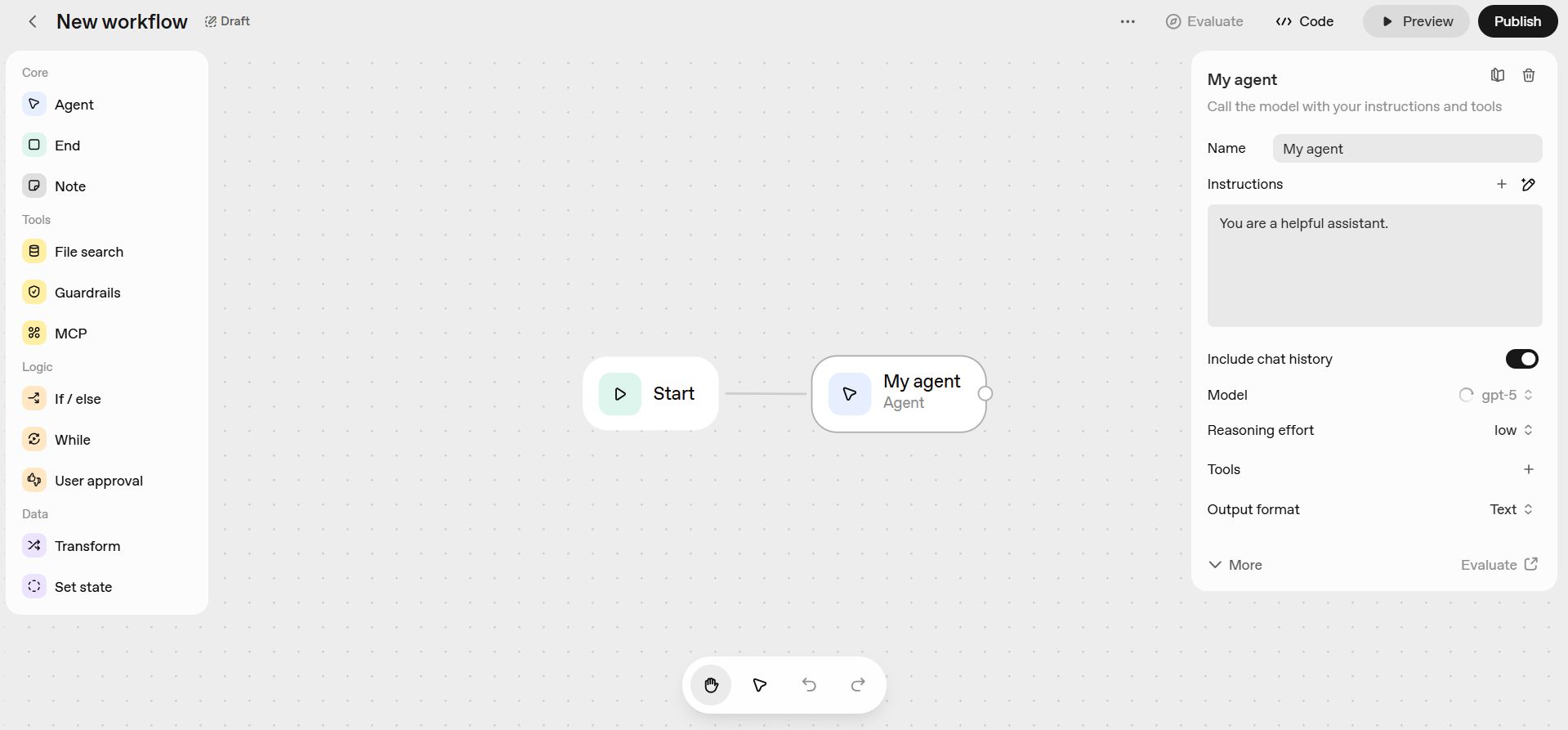Add instructions variable with plus icon
This screenshot has height=730, width=1568.
click(x=1501, y=185)
